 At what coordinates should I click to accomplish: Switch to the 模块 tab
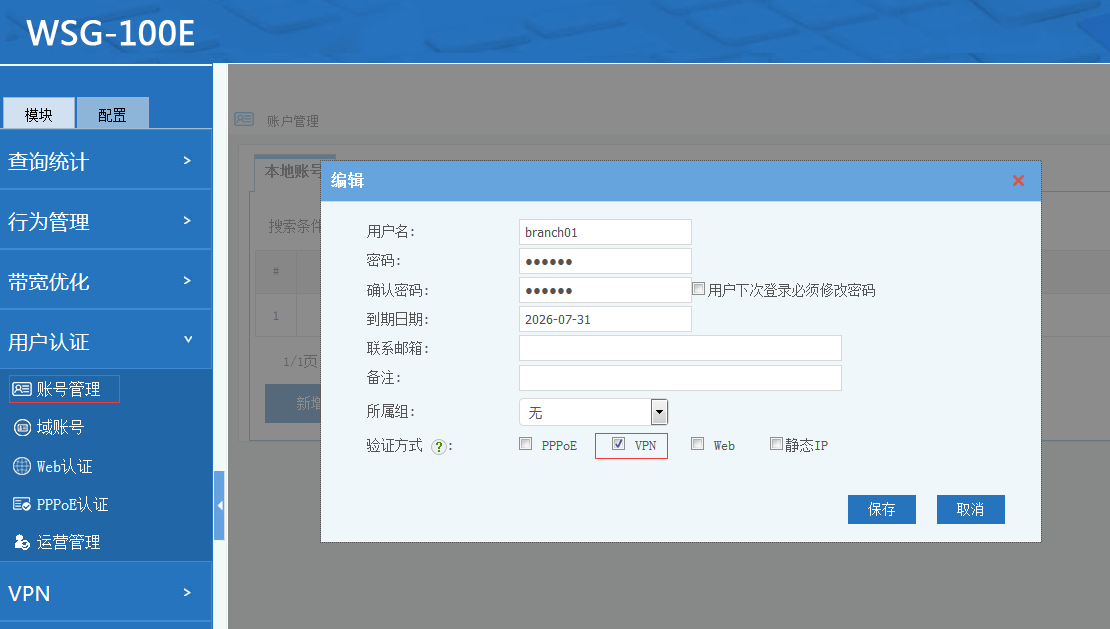pos(39,114)
